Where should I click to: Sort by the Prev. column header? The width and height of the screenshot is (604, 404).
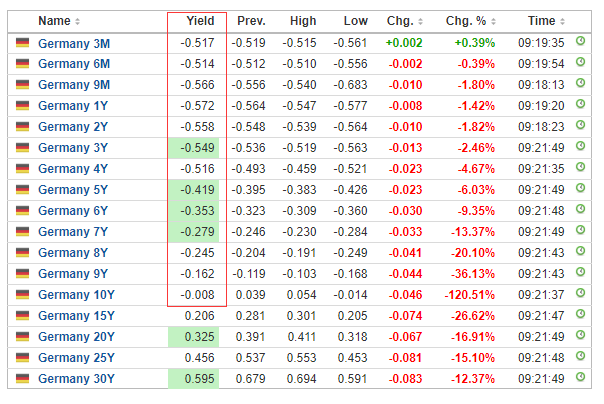250,21
